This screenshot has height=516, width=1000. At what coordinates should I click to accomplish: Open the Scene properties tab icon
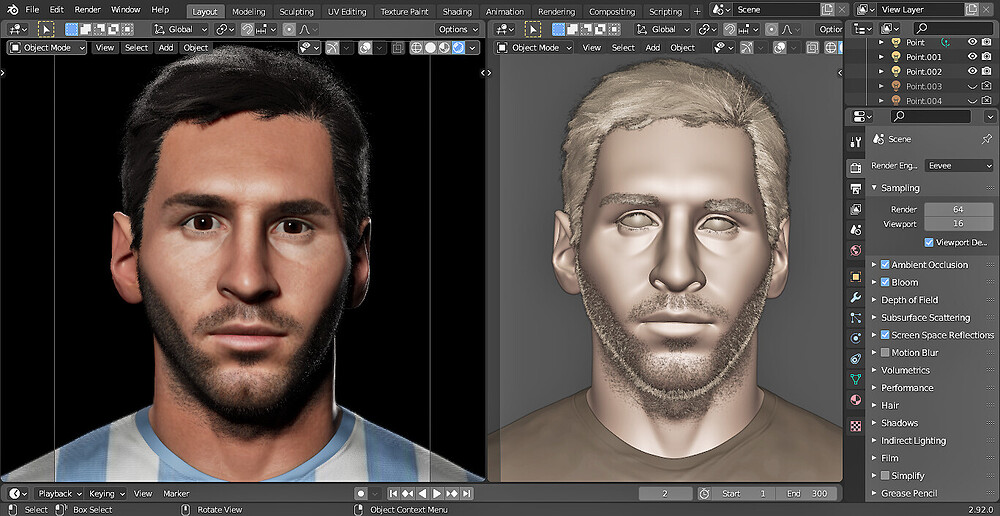[x=856, y=230]
